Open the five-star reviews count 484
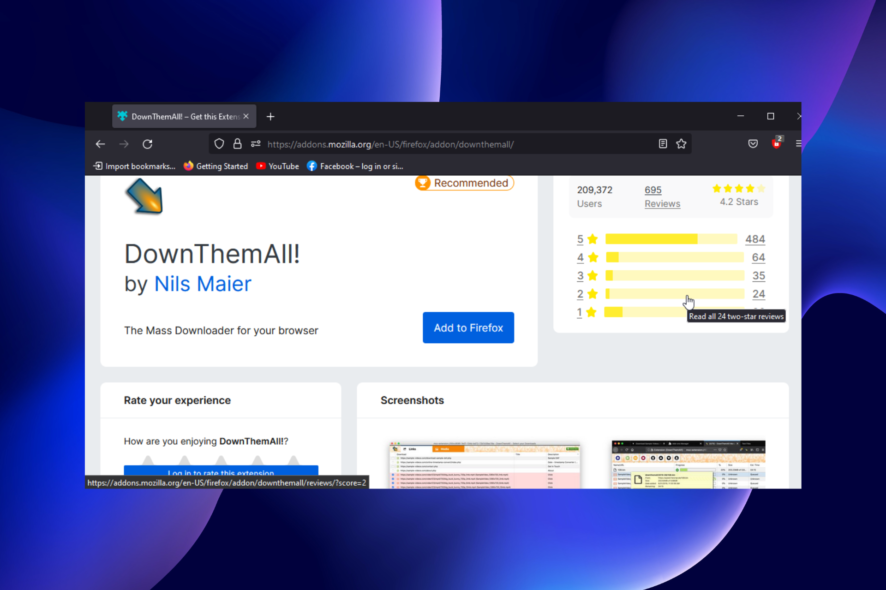Screen dimensions: 886x590 [x=755, y=239]
